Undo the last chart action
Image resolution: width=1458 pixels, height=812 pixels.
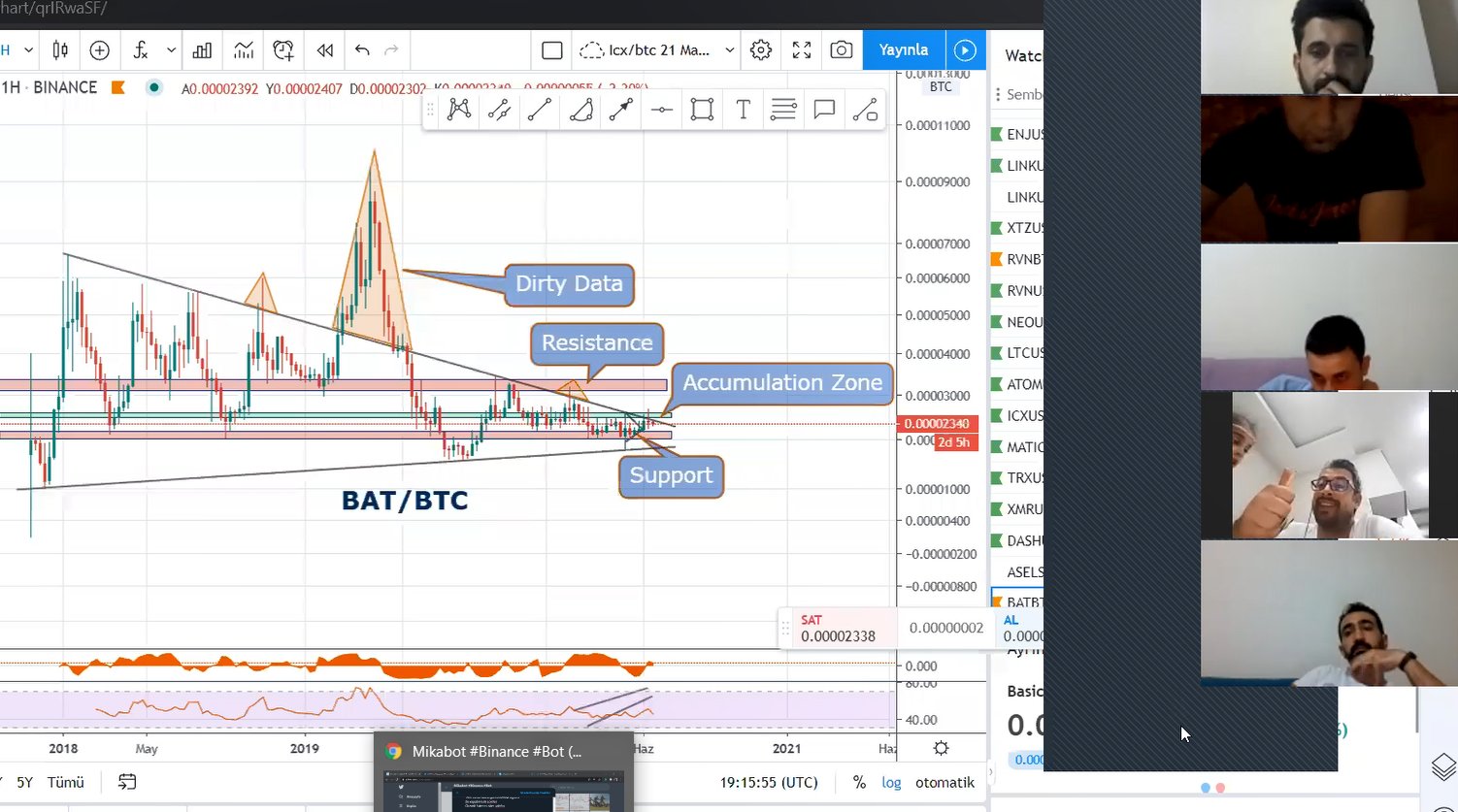point(362,50)
